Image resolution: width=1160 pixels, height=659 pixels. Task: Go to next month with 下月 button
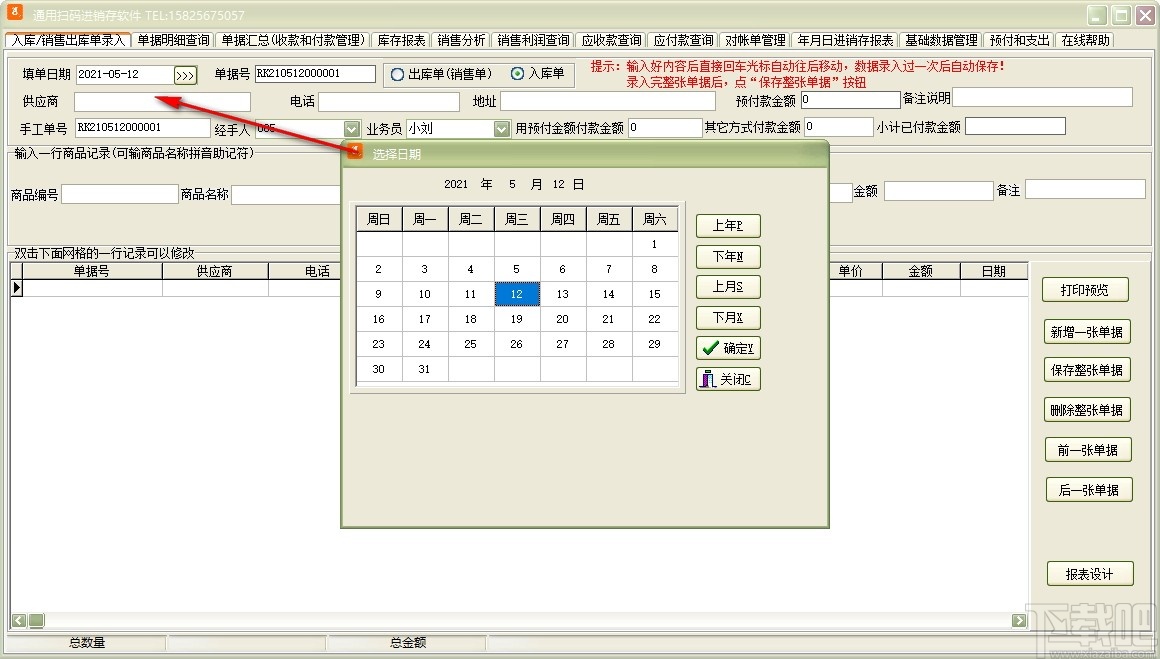pos(728,317)
